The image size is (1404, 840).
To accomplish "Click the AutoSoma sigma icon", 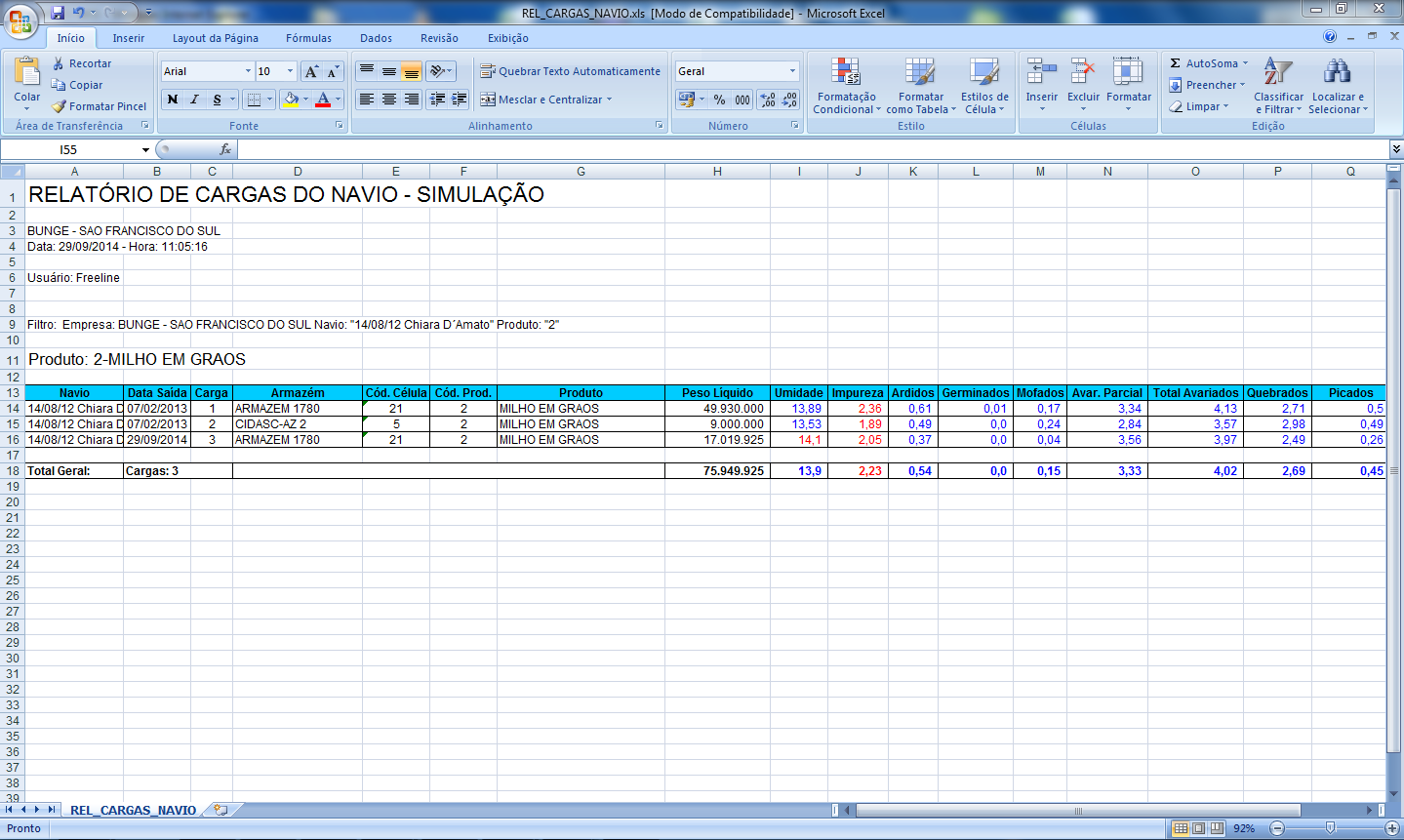I will click(x=1176, y=63).
